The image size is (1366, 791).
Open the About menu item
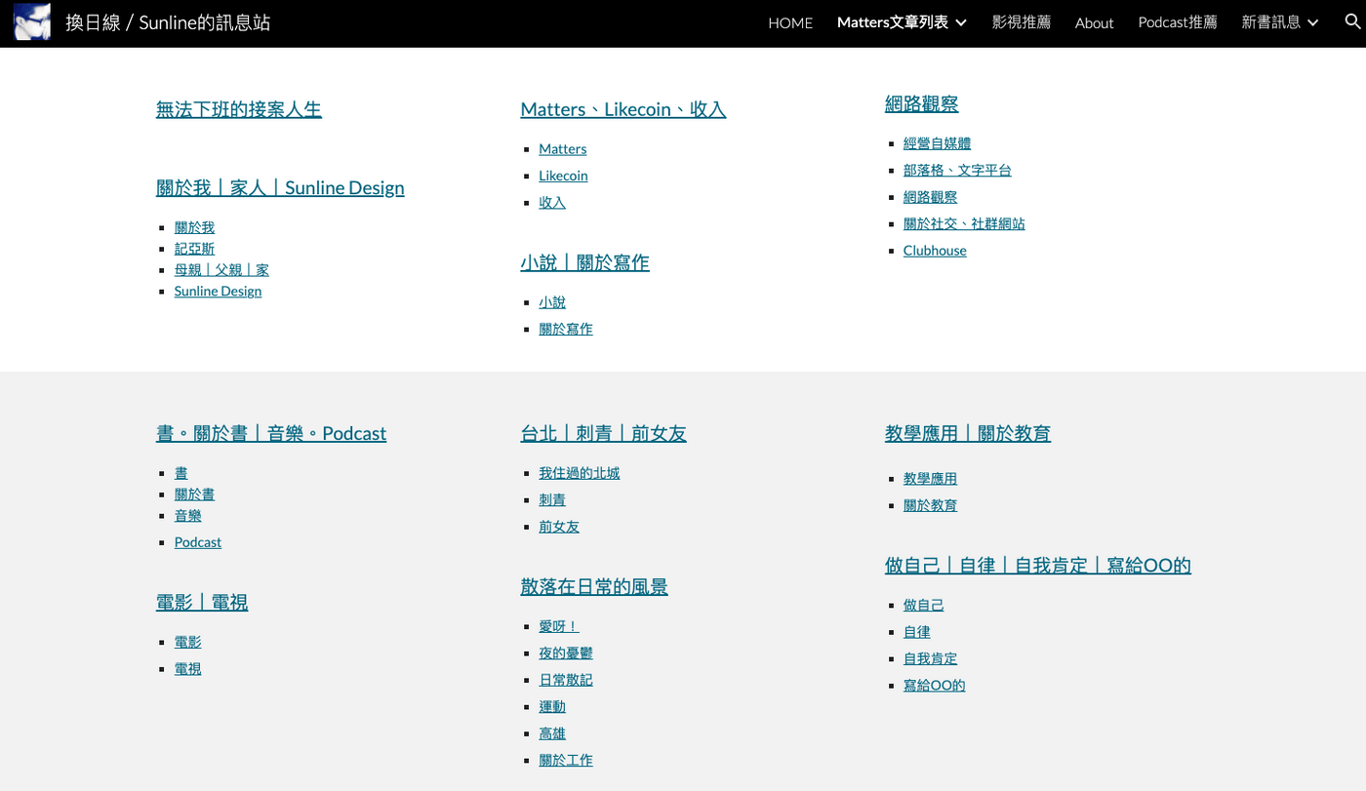(x=1094, y=22)
